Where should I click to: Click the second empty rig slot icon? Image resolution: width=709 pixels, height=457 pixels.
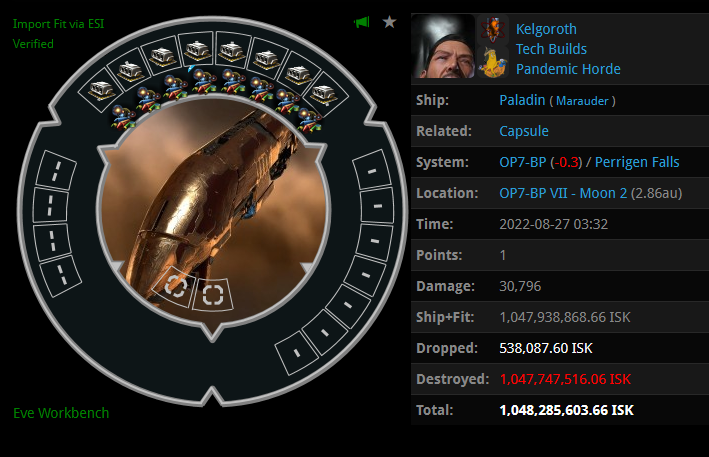click(213, 294)
